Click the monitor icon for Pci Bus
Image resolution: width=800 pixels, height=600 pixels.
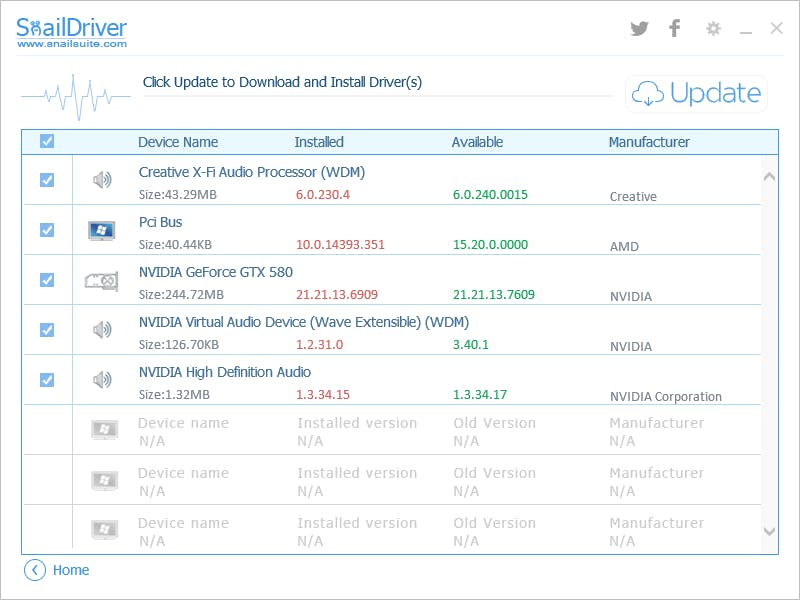(102, 231)
